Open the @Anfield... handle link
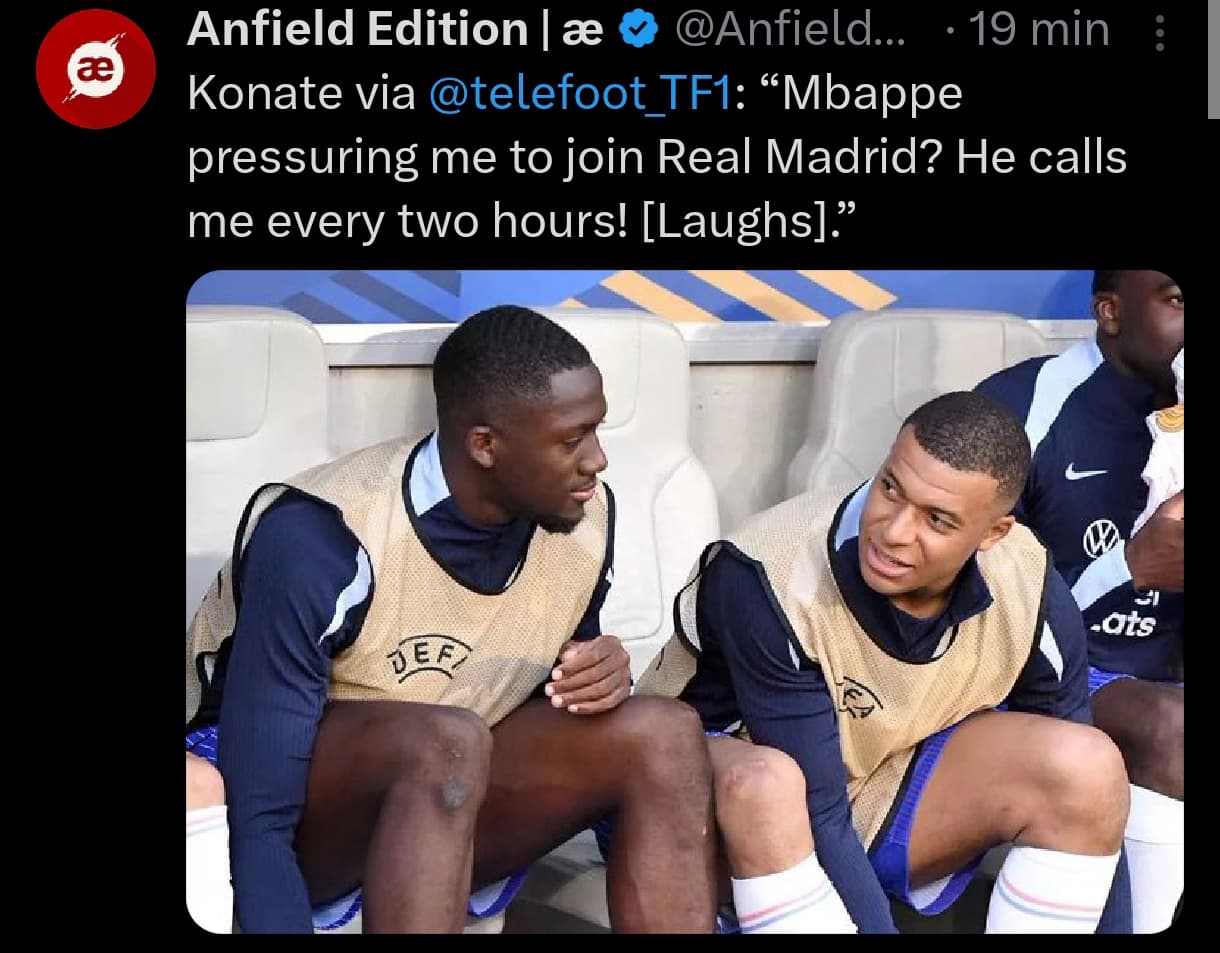This screenshot has width=1220, height=953. click(791, 31)
